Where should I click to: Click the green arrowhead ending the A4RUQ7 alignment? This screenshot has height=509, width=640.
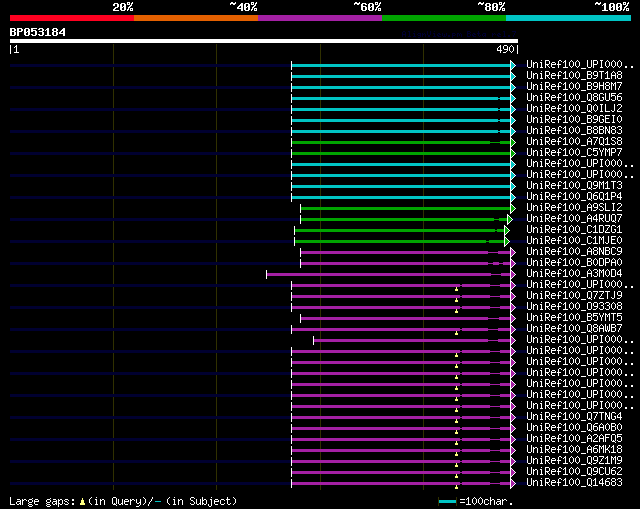click(510, 220)
